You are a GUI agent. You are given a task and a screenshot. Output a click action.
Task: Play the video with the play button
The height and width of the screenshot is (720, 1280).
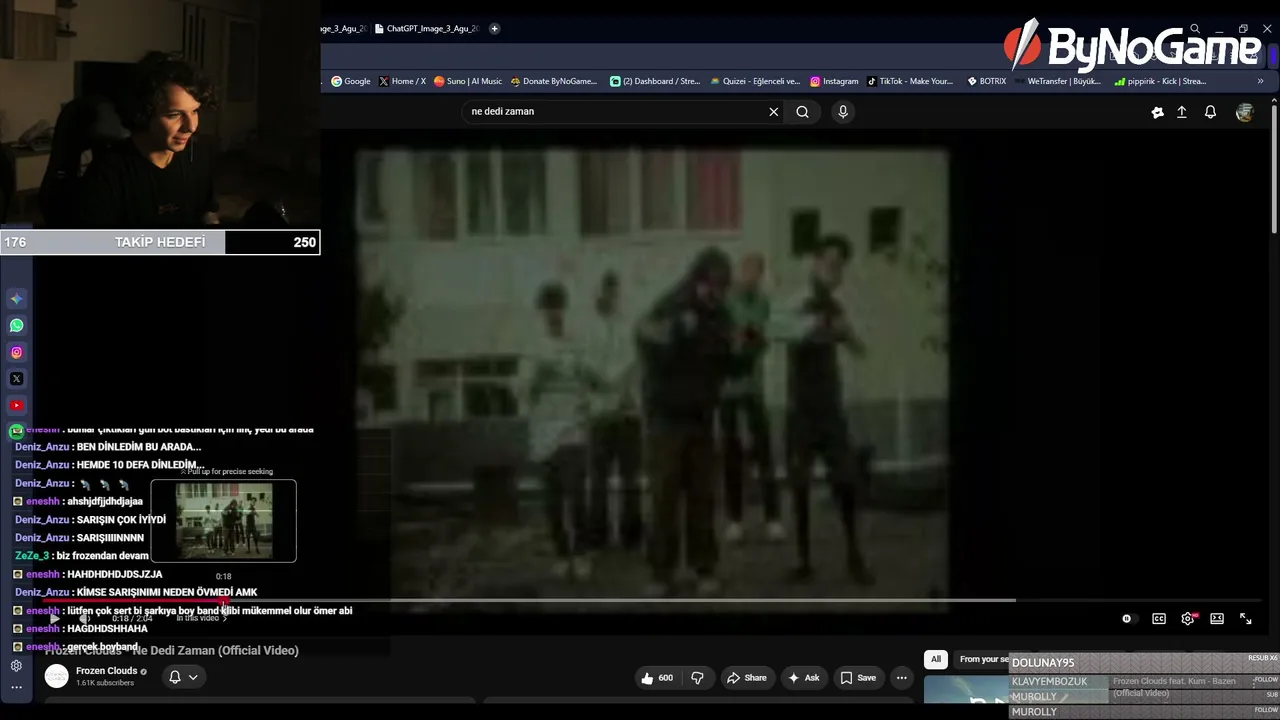tap(55, 619)
